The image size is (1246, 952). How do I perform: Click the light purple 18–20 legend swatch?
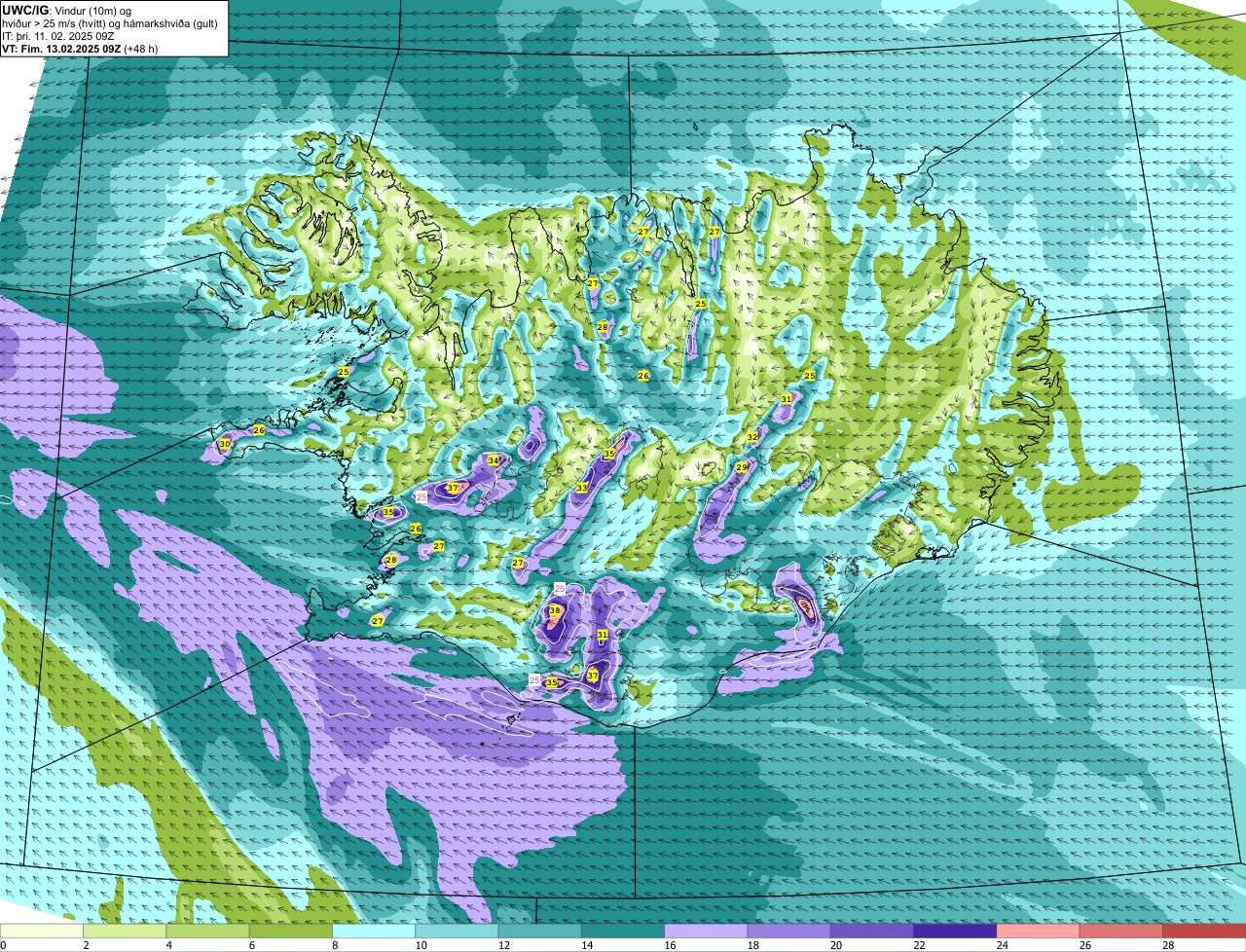(789, 932)
